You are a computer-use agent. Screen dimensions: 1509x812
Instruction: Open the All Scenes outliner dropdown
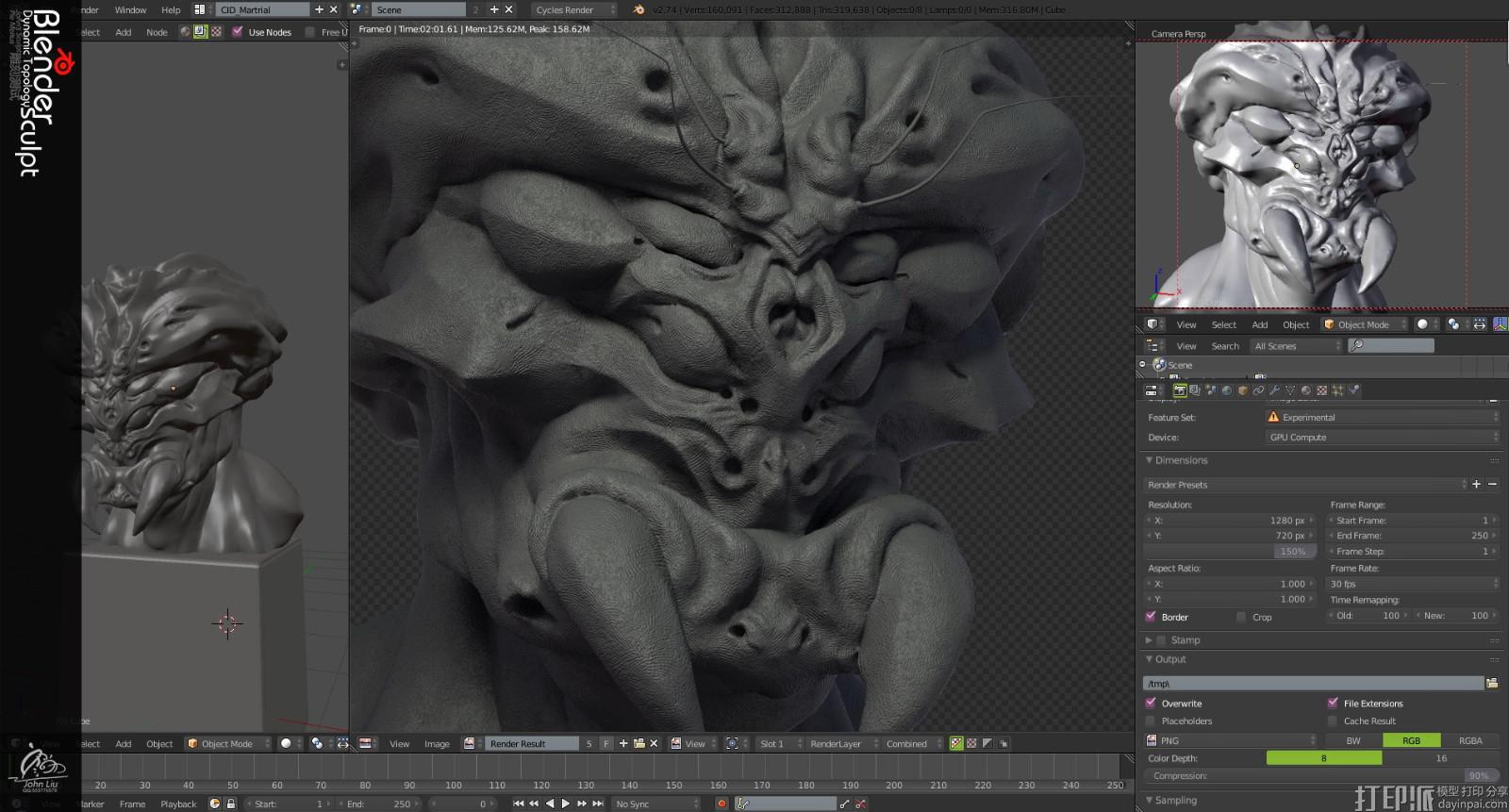tap(1296, 346)
